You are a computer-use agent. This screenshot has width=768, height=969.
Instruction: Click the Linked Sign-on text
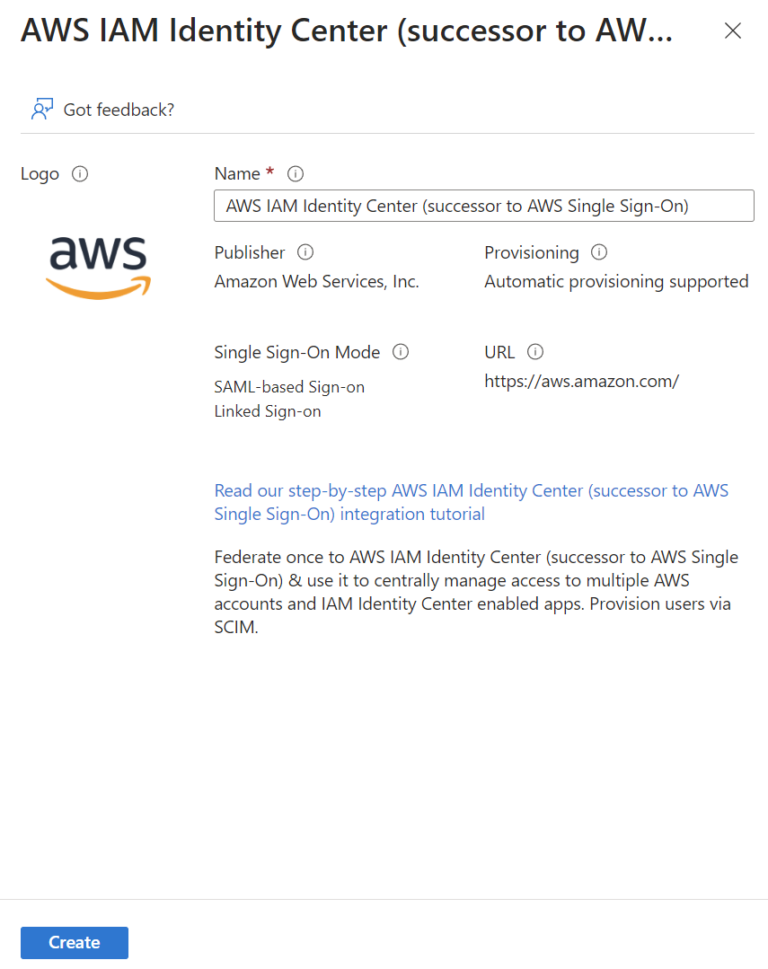[267, 411]
